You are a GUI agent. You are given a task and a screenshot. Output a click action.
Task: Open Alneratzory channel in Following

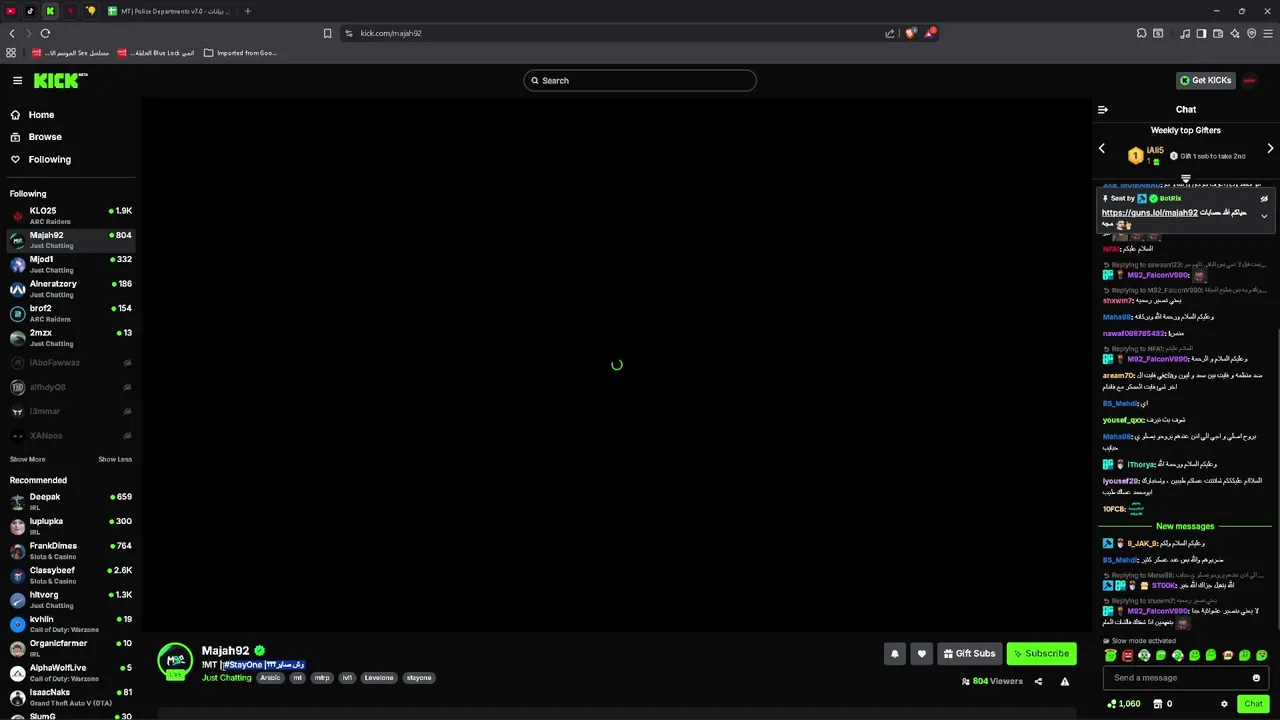[70, 288]
